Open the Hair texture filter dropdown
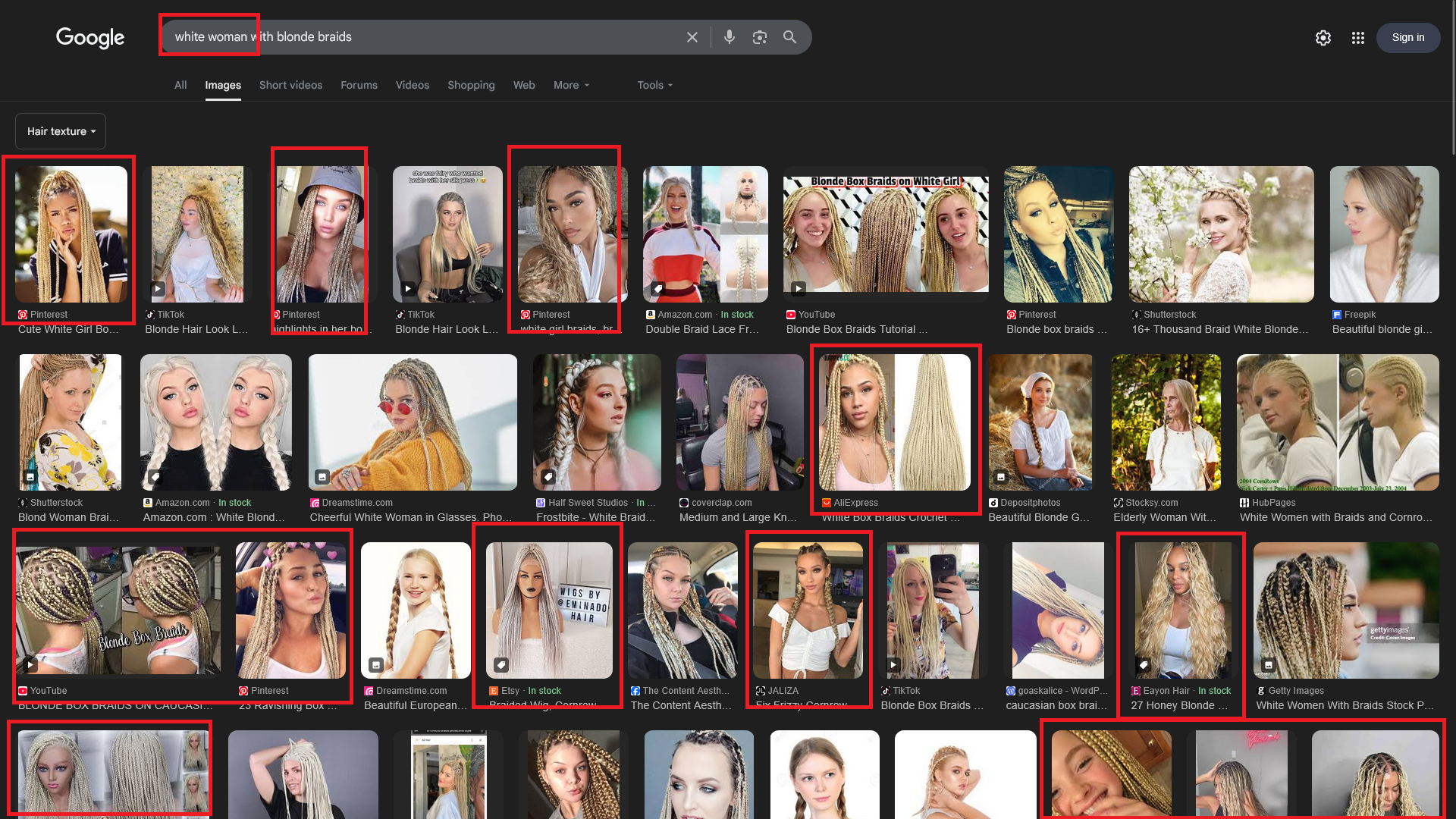The image size is (1456, 819). coord(61,131)
